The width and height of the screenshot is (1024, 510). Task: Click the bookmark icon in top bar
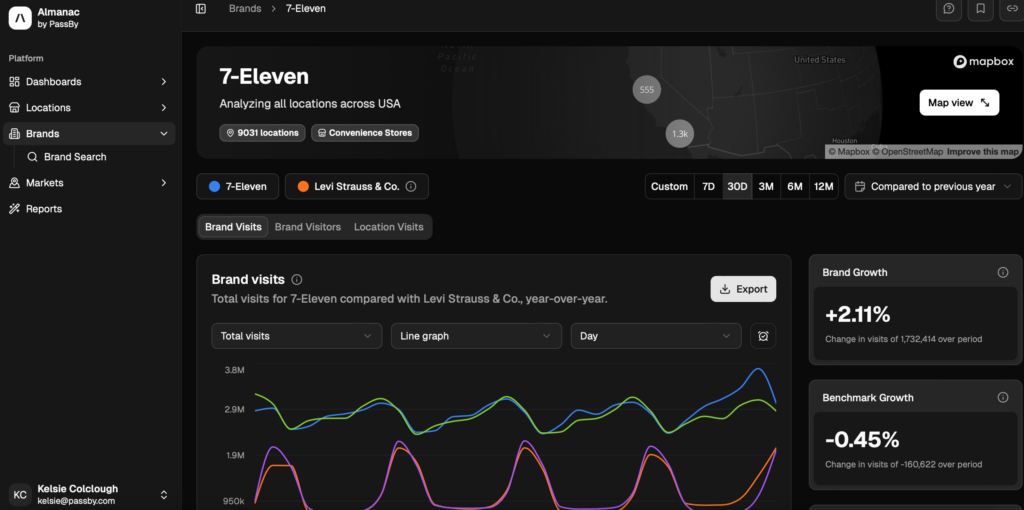tap(980, 8)
